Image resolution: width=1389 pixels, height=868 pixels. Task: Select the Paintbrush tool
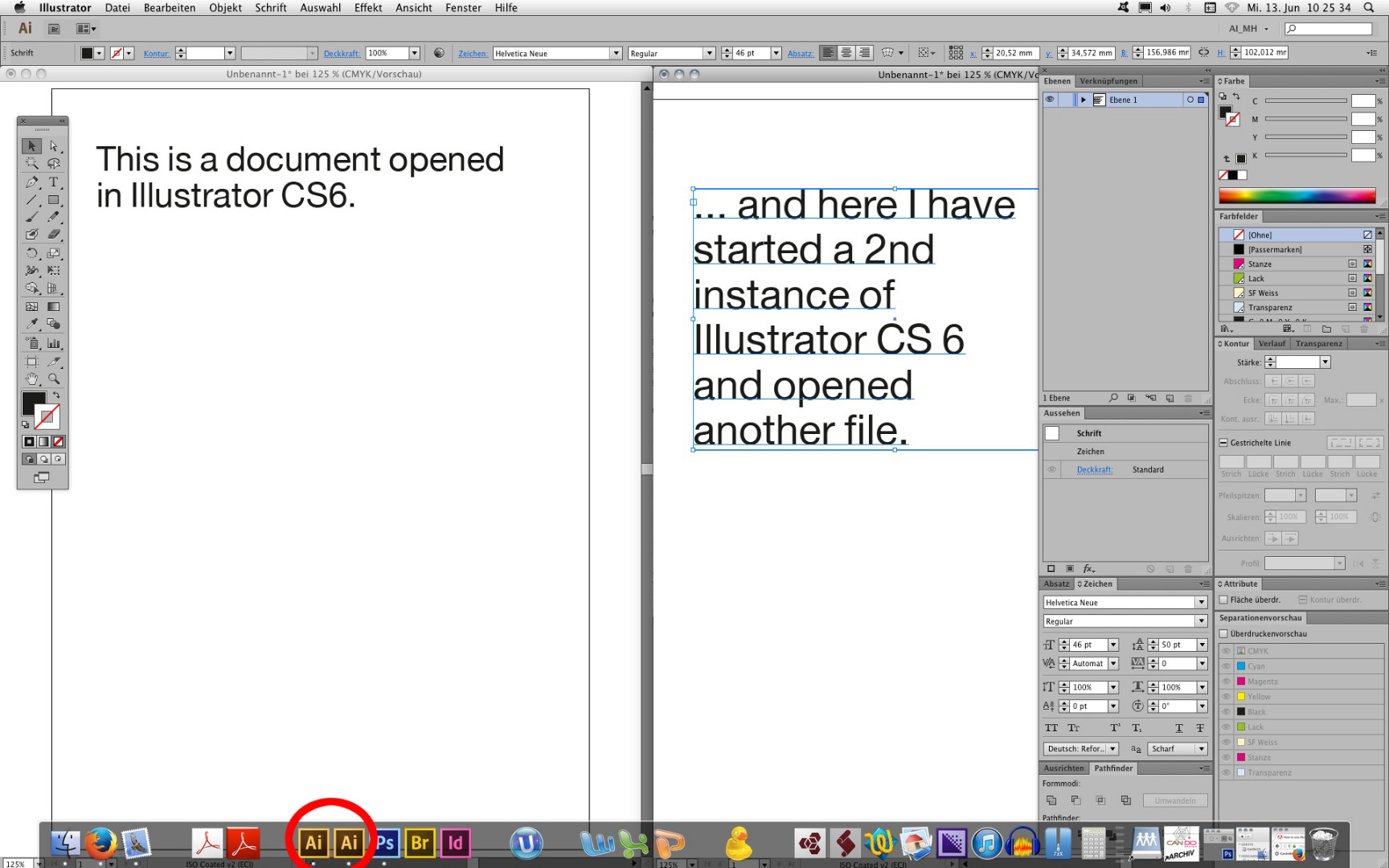click(31, 217)
